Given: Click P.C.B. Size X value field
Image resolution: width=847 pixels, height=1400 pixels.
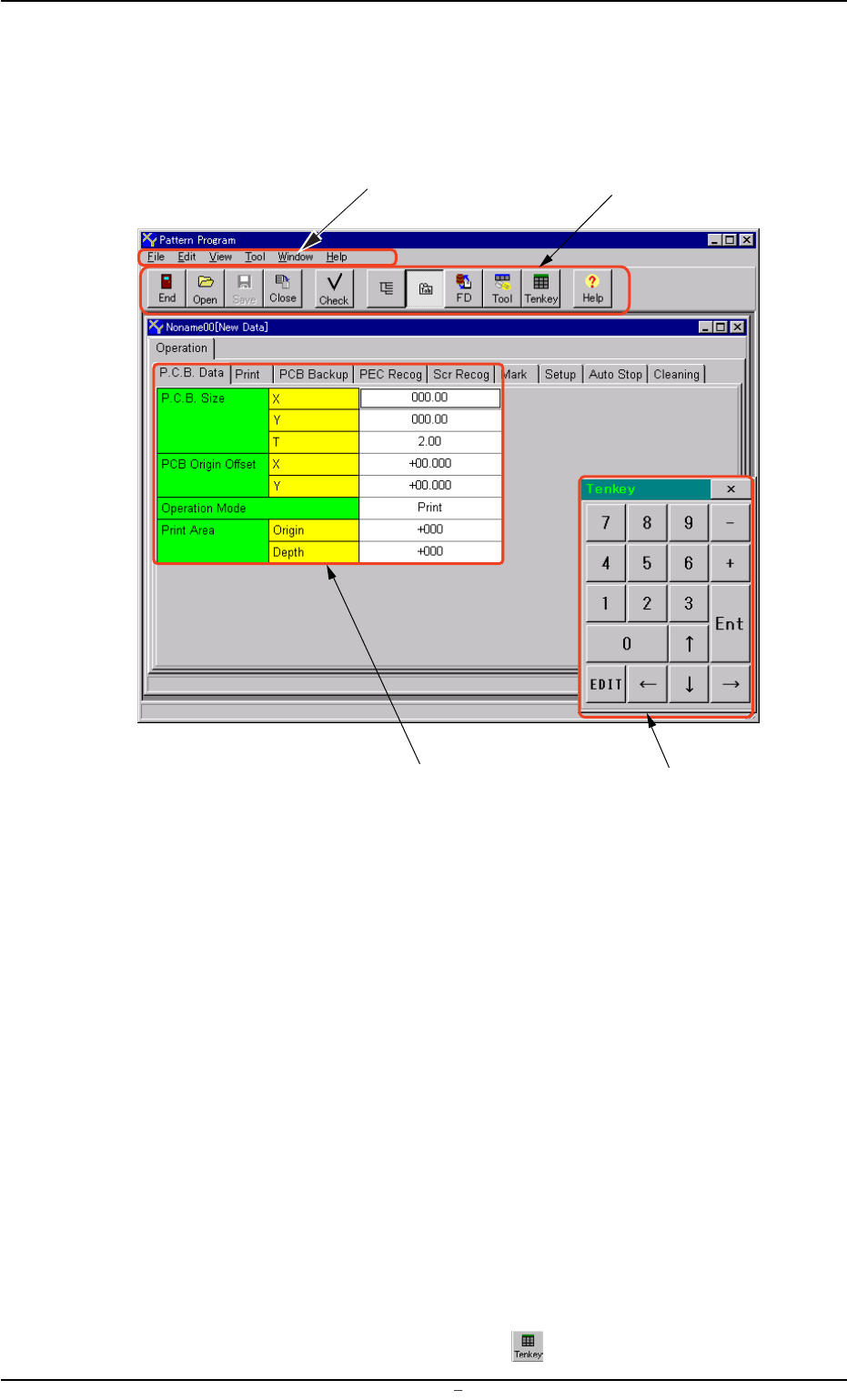Looking at the screenshot, I should (x=430, y=398).
